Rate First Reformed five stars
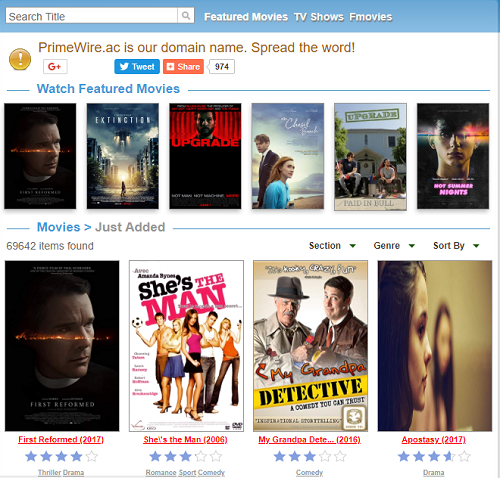 [x=92, y=456]
